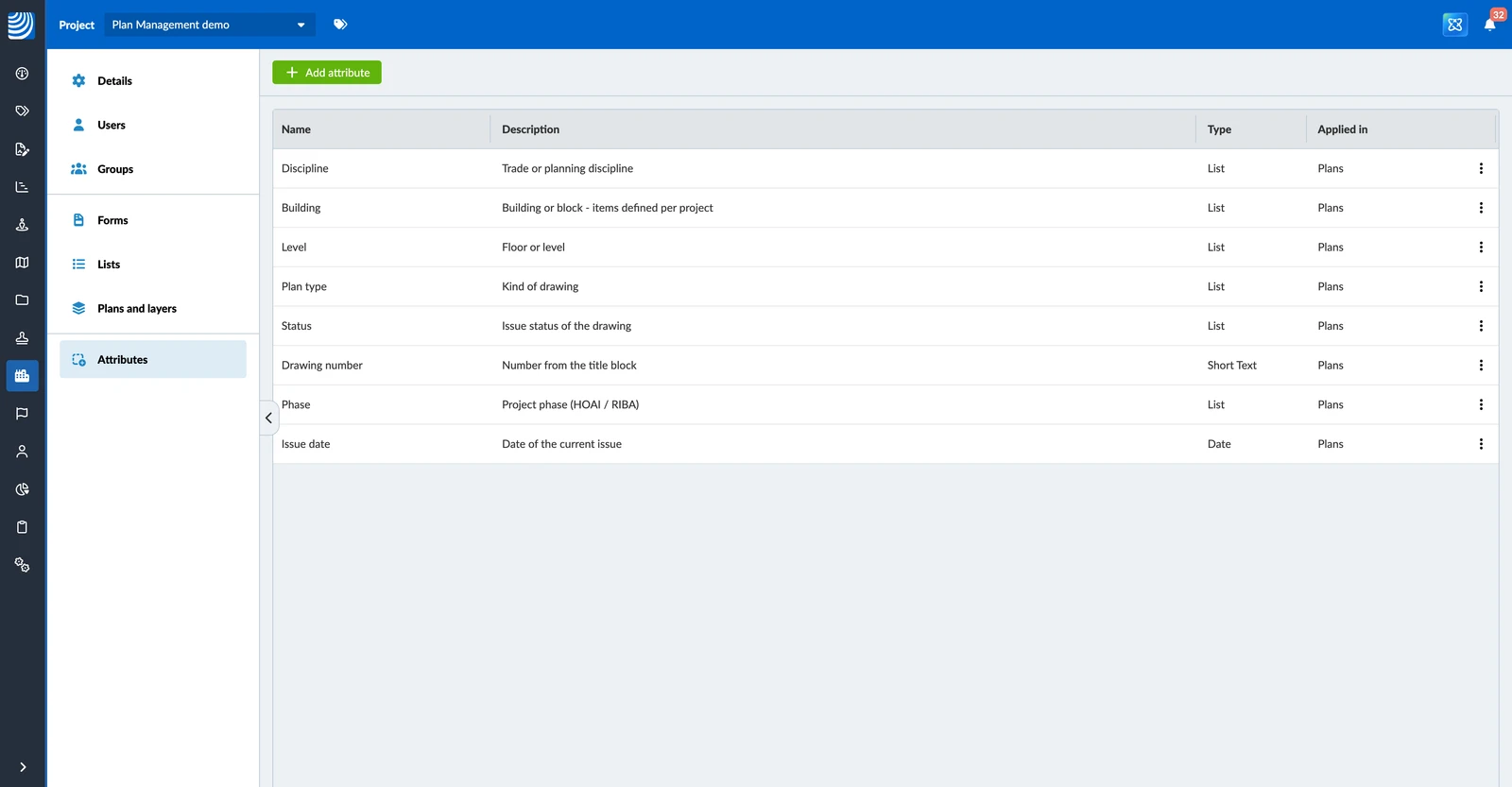The width and height of the screenshot is (1512, 787).
Task: Click the stamp icon in left sidebar
Action: point(22,338)
